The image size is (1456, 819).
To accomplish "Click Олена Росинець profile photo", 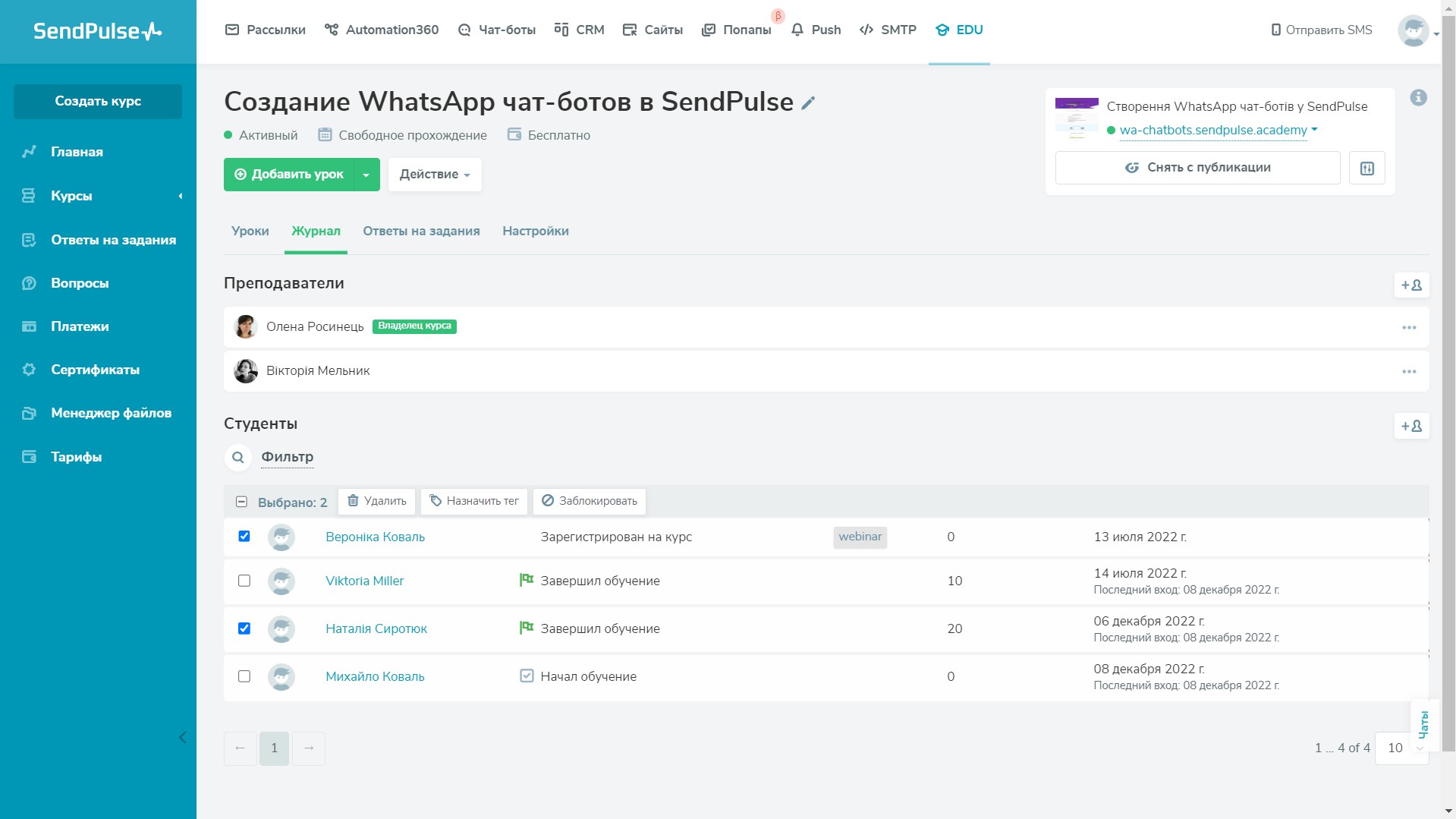I will pyautogui.click(x=246, y=327).
